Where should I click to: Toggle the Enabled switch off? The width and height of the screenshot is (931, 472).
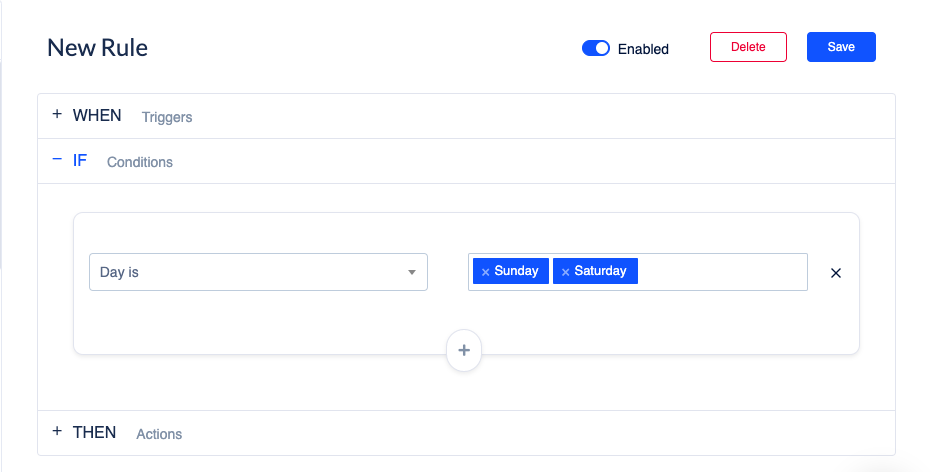click(596, 49)
